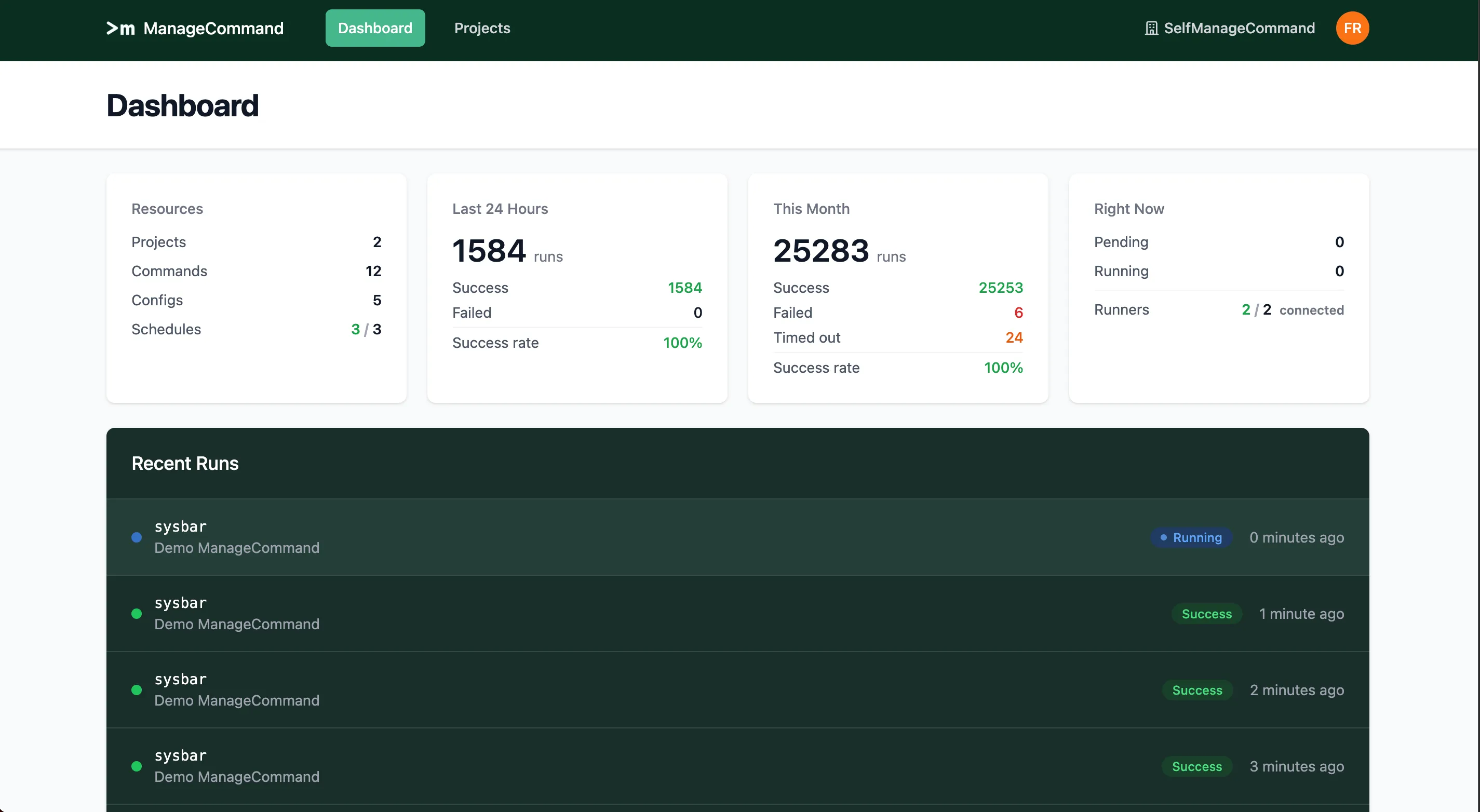Screen dimensions: 1480x812
Task: Click the green status dot of the 1-minute-ago run
Action: point(137,614)
